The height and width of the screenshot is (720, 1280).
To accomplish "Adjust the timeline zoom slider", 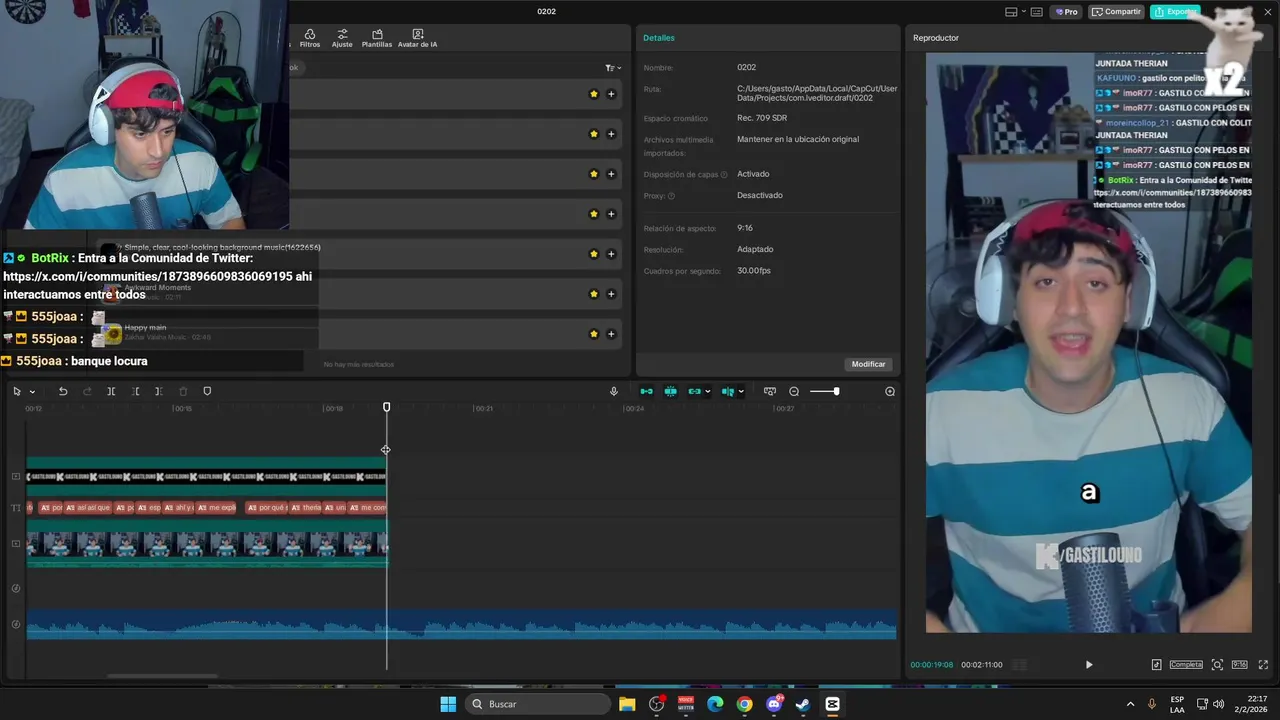I will click(824, 391).
